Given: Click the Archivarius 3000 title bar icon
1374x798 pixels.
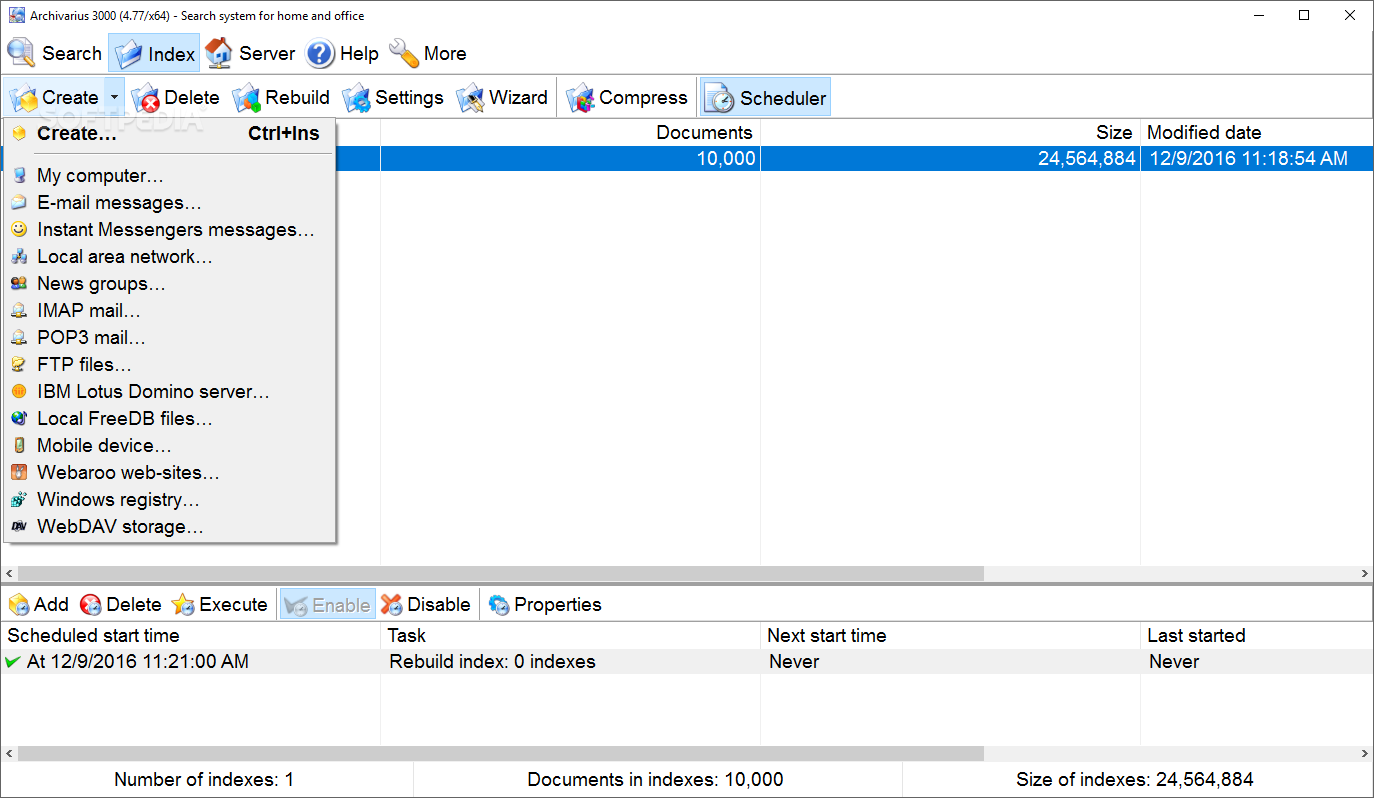Looking at the screenshot, I should point(16,15).
